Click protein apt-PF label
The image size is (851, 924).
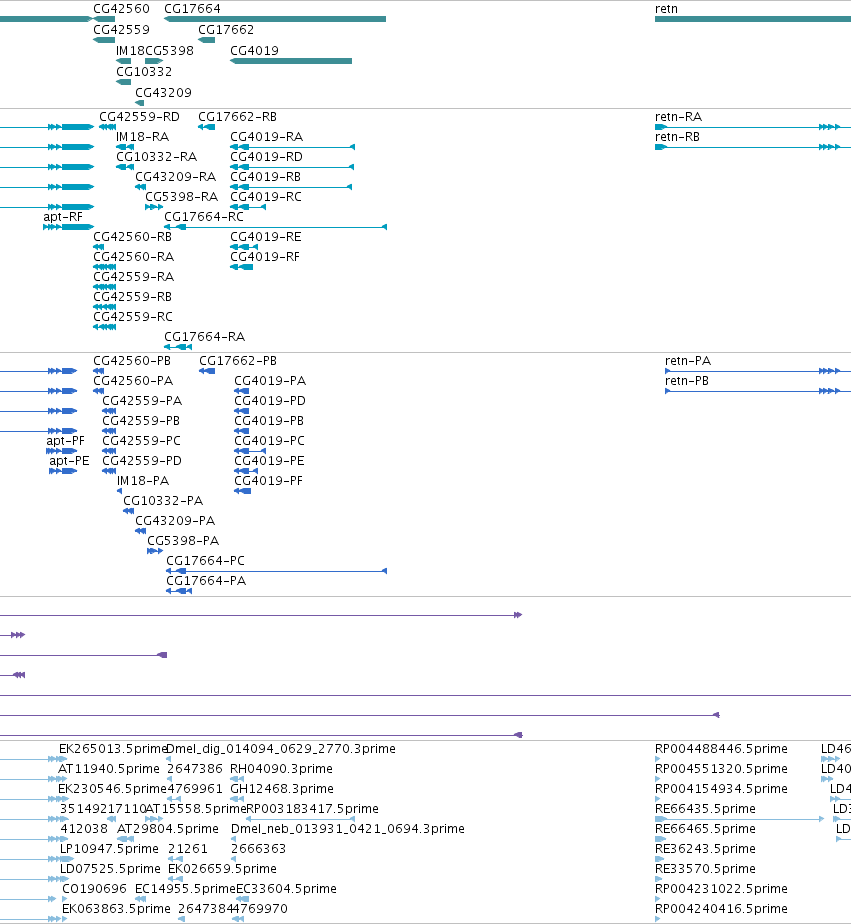point(65,441)
